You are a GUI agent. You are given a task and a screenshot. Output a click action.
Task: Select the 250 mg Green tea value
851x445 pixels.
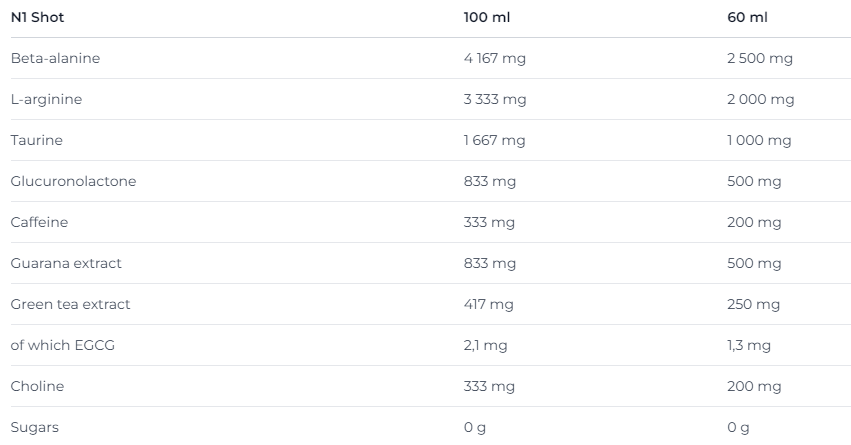point(754,304)
